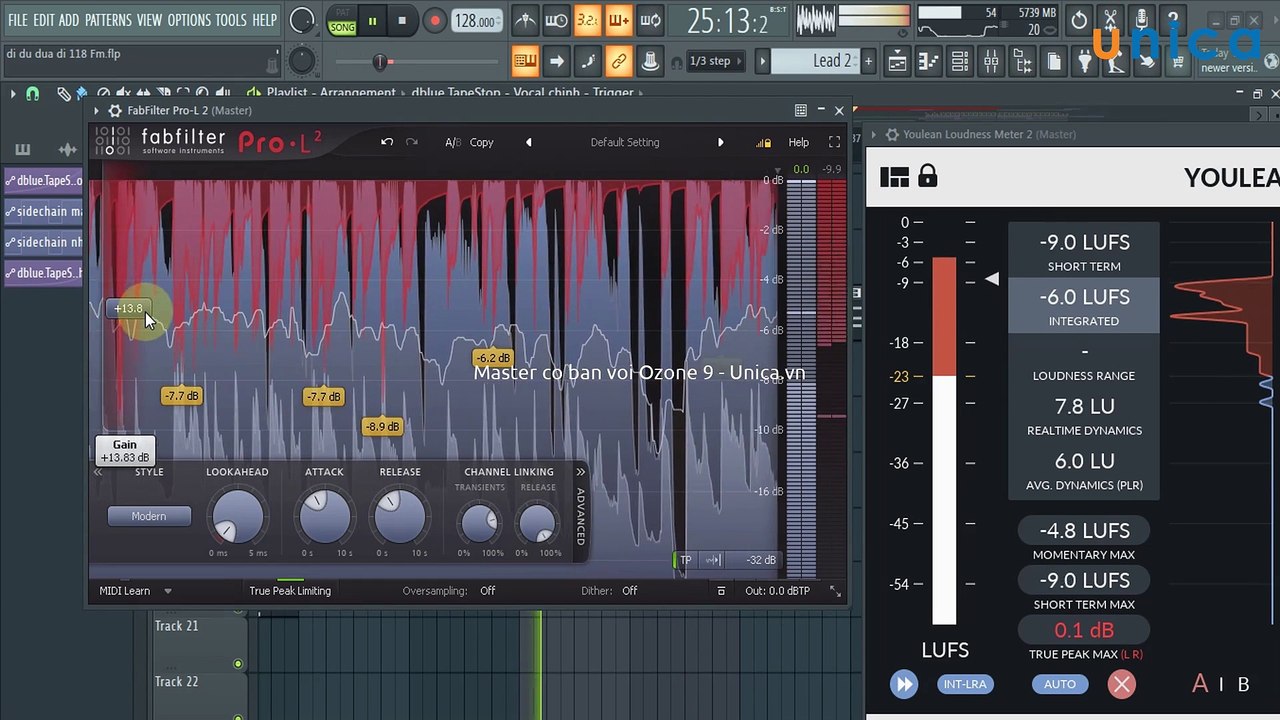
Task: Click the Pro-L 2 Help button
Action: [799, 142]
